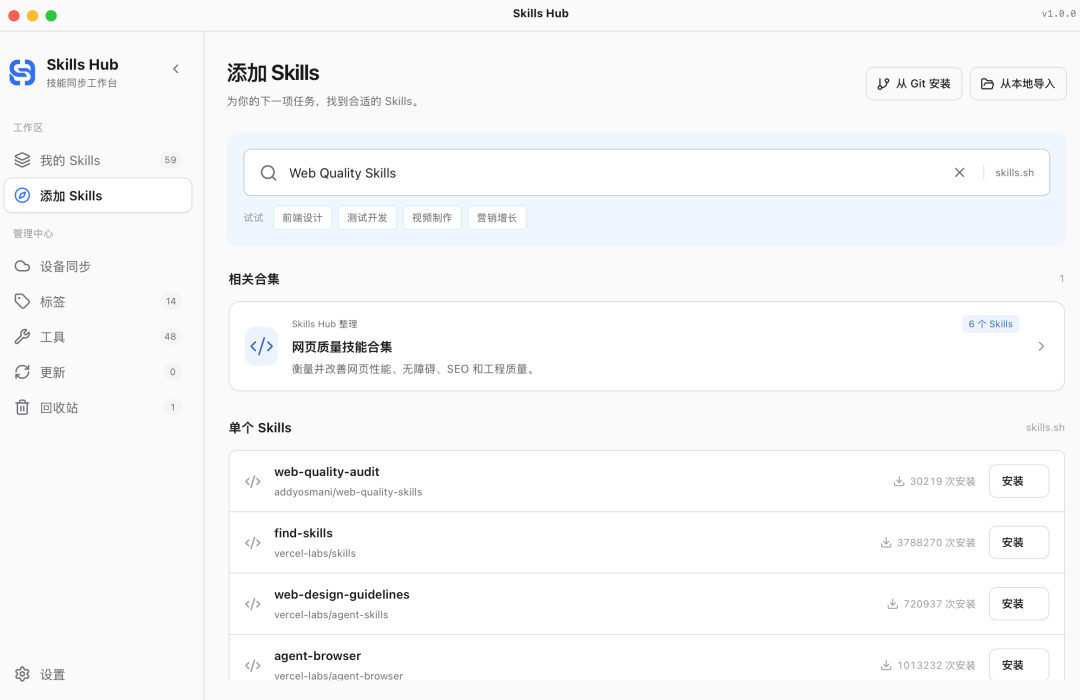Open 我的 Skills in the sidebar
The height and width of the screenshot is (700, 1080).
pyautogui.click(x=98, y=160)
